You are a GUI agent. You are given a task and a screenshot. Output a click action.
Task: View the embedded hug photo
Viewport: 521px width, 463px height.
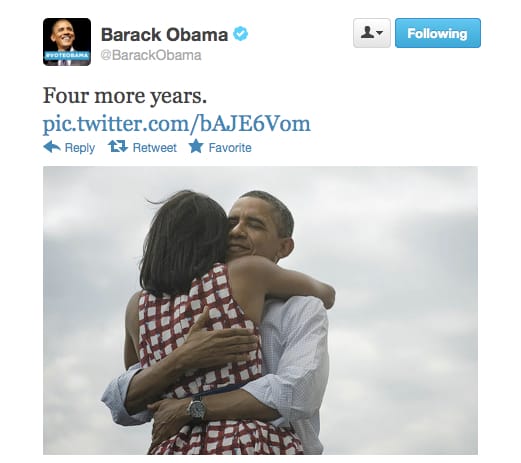click(x=260, y=310)
